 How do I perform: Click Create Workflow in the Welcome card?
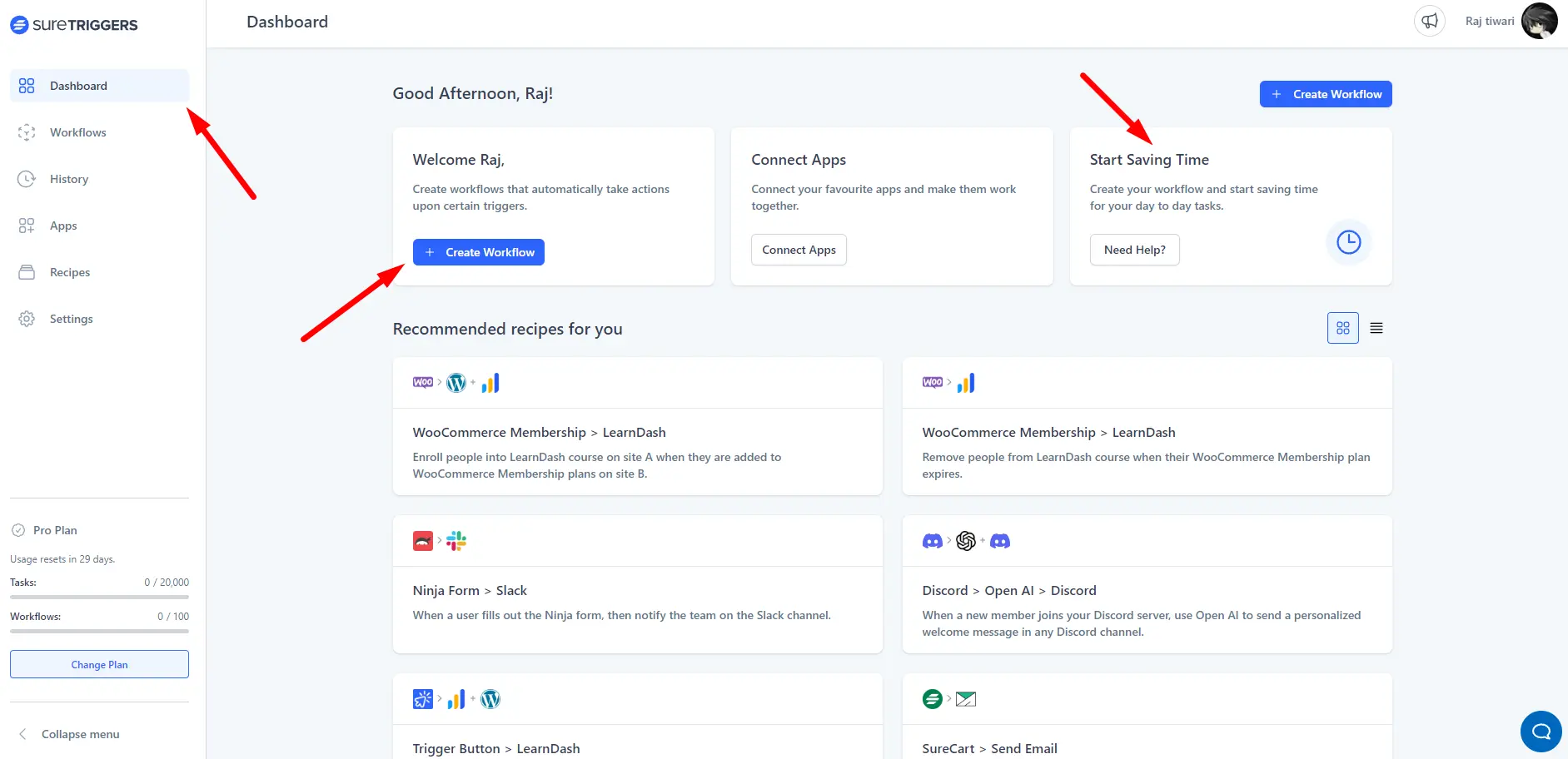click(x=478, y=252)
